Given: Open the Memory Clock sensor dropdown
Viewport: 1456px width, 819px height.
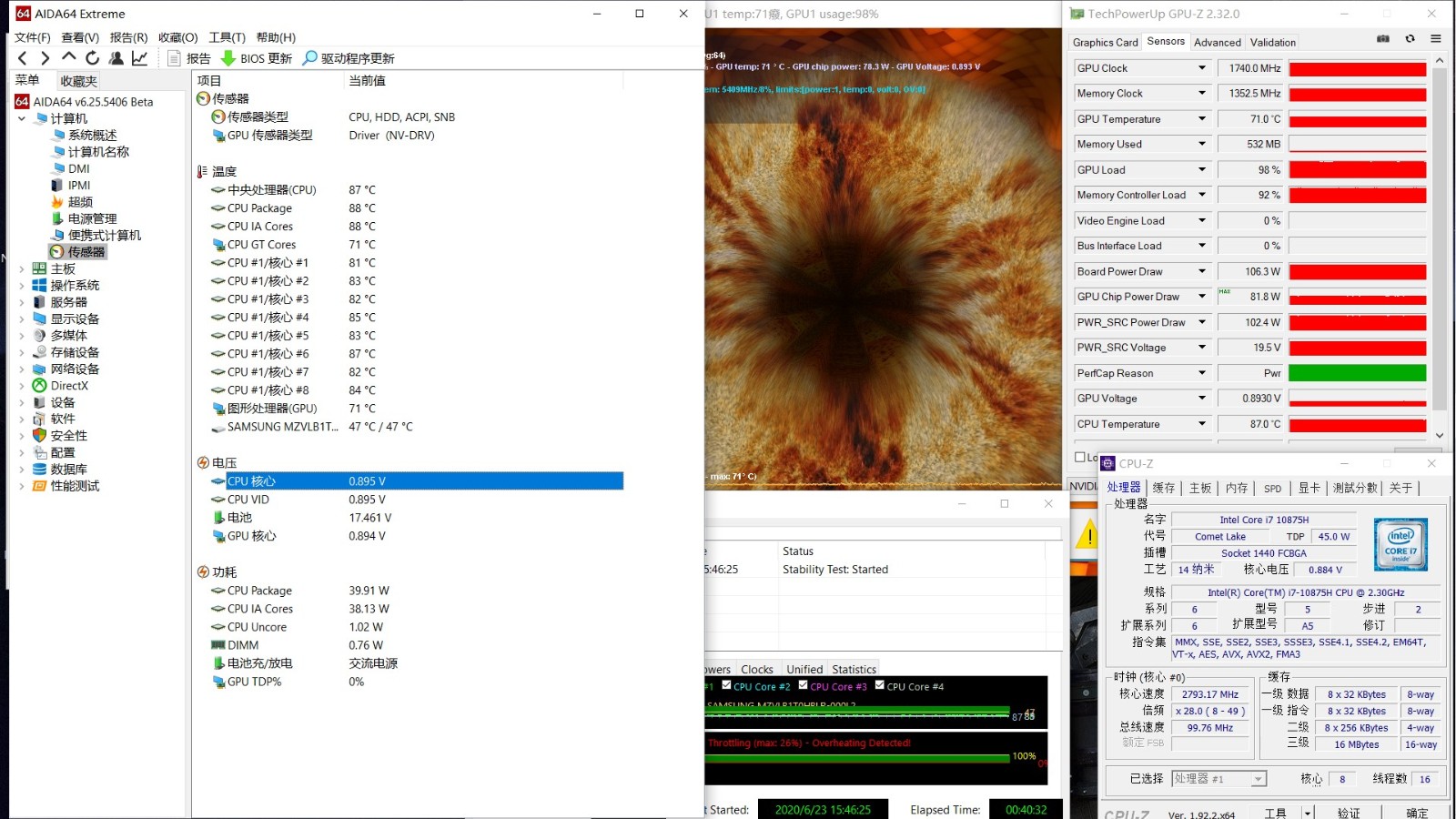Looking at the screenshot, I should coord(1201,94).
